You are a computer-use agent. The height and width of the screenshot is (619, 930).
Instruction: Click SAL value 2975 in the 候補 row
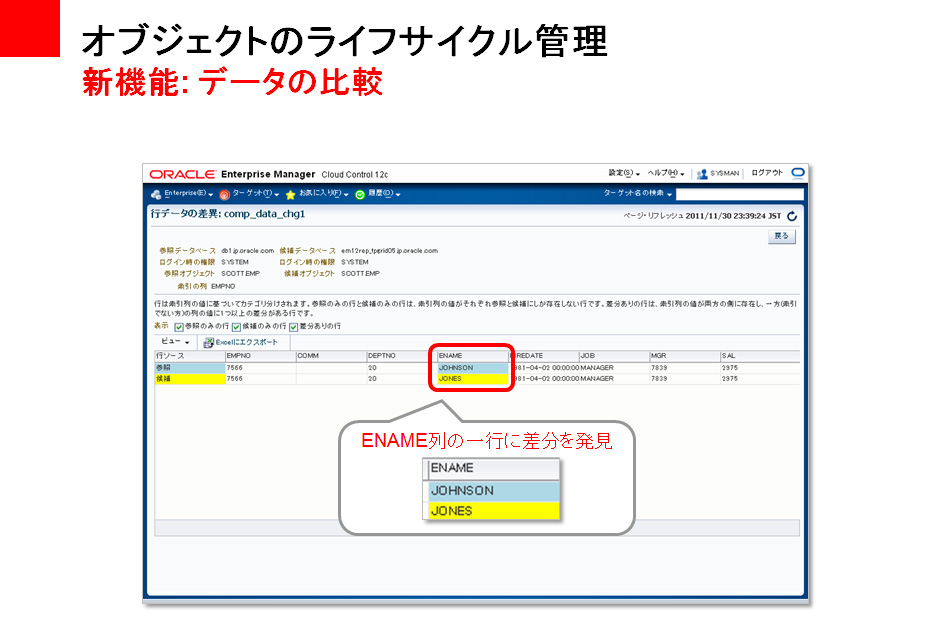pos(730,379)
